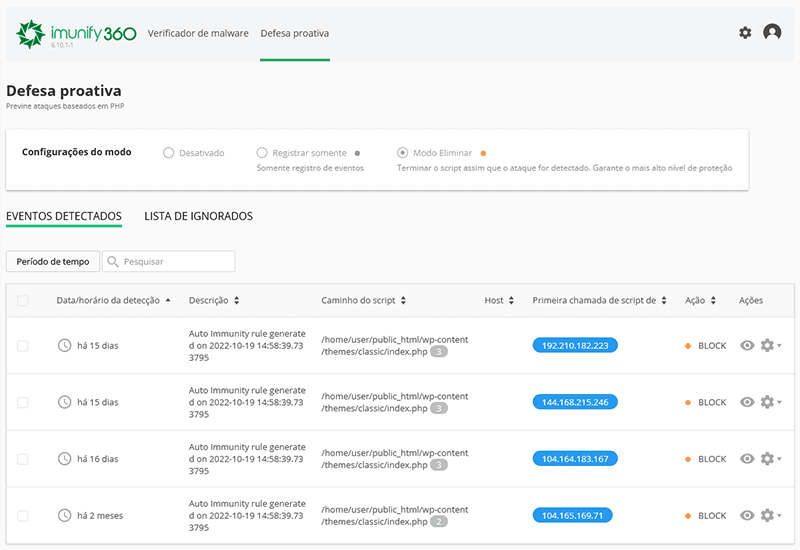
Task: Click the Ações column header
Action: click(751, 301)
